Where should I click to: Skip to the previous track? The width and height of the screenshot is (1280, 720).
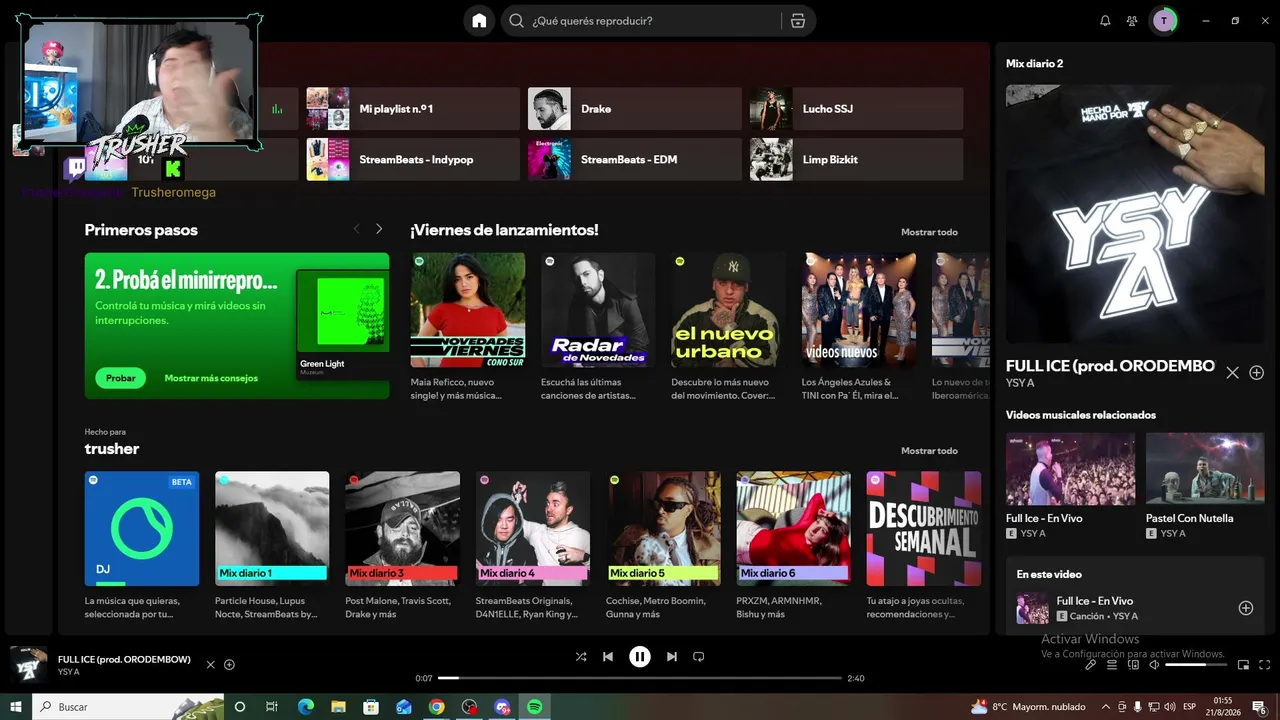tap(608, 657)
